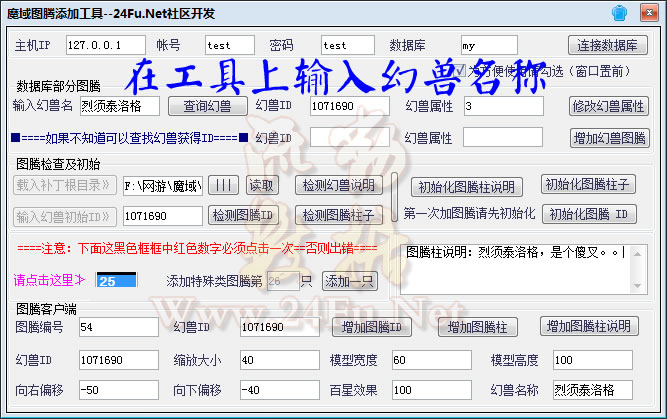Click the 输入幻兽名 text field

[120, 106]
